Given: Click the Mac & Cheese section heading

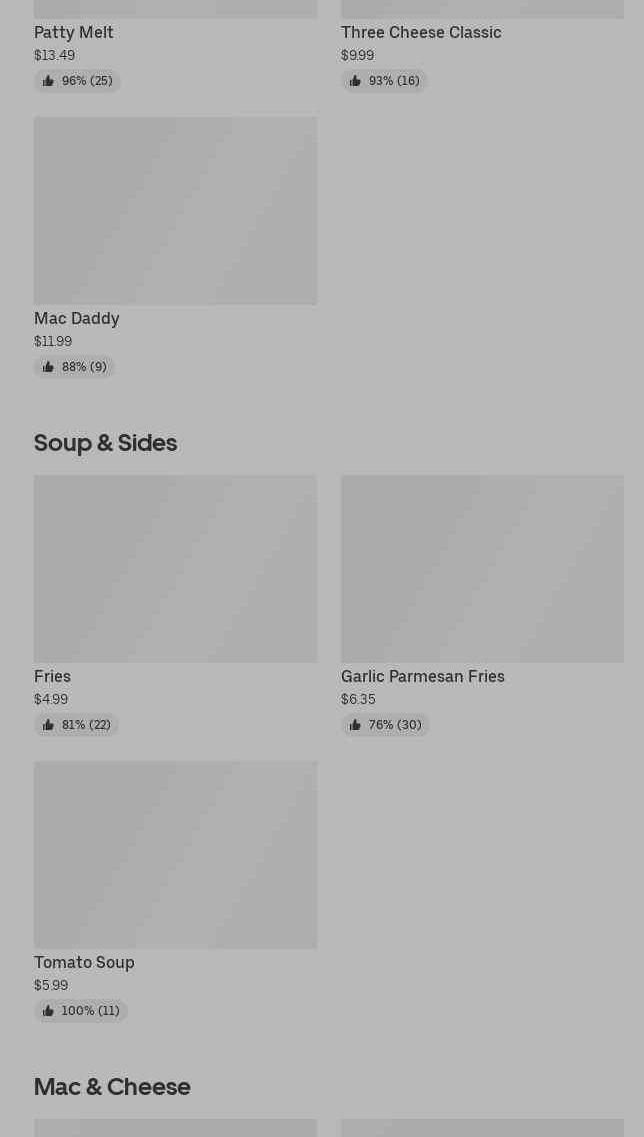Looking at the screenshot, I should (112, 1086).
